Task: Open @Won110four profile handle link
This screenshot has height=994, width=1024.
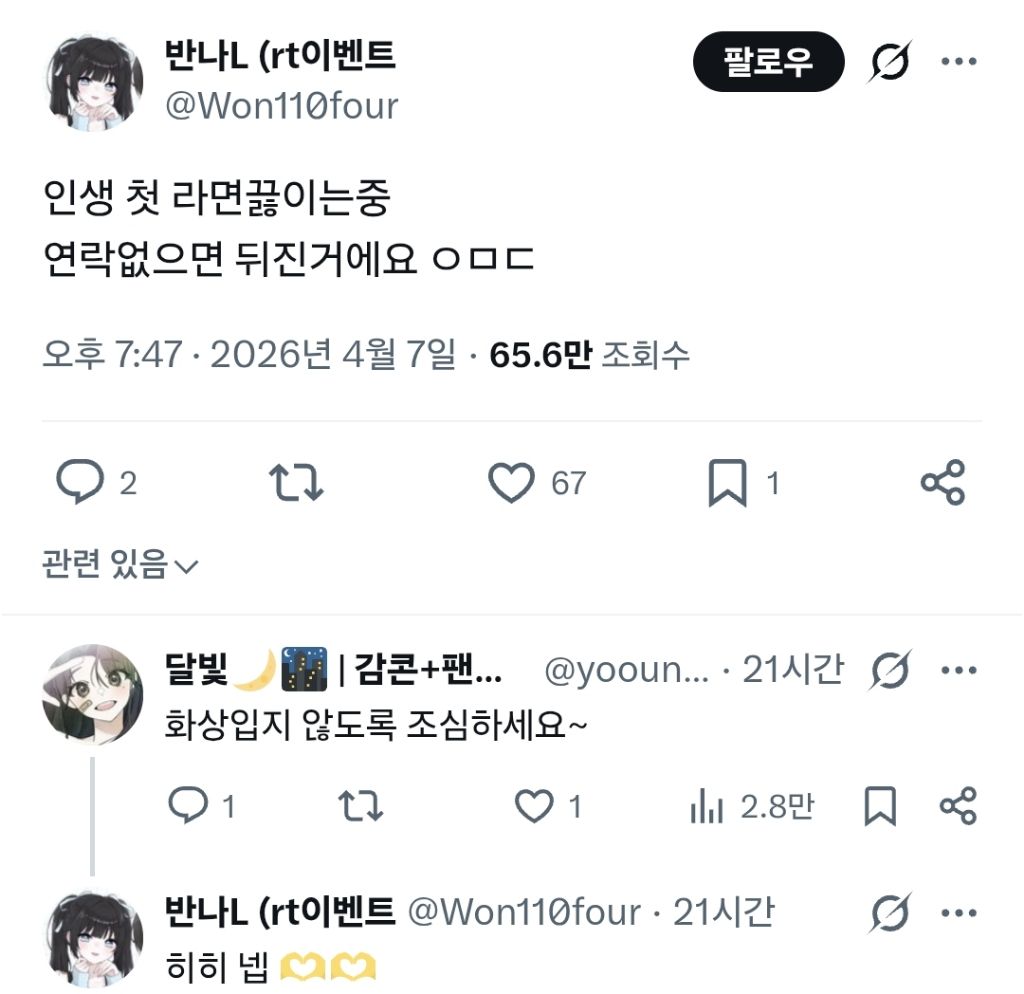Action: pyautogui.click(x=281, y=106)
